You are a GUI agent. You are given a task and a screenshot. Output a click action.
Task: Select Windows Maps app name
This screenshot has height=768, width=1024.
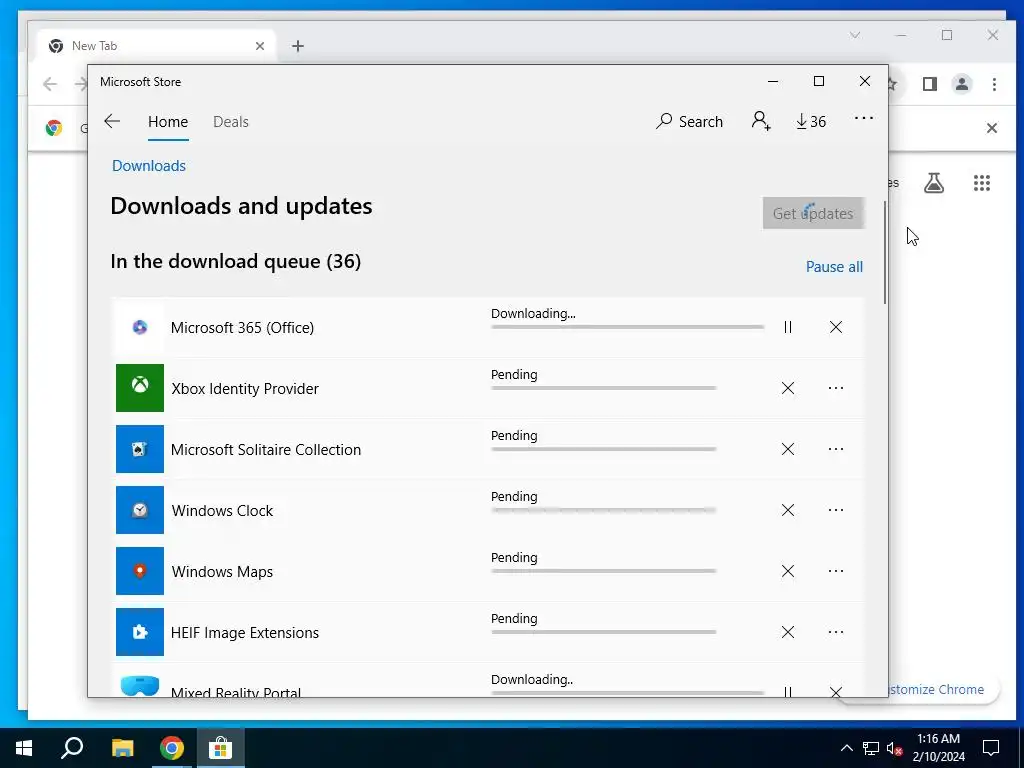point(222,572)
